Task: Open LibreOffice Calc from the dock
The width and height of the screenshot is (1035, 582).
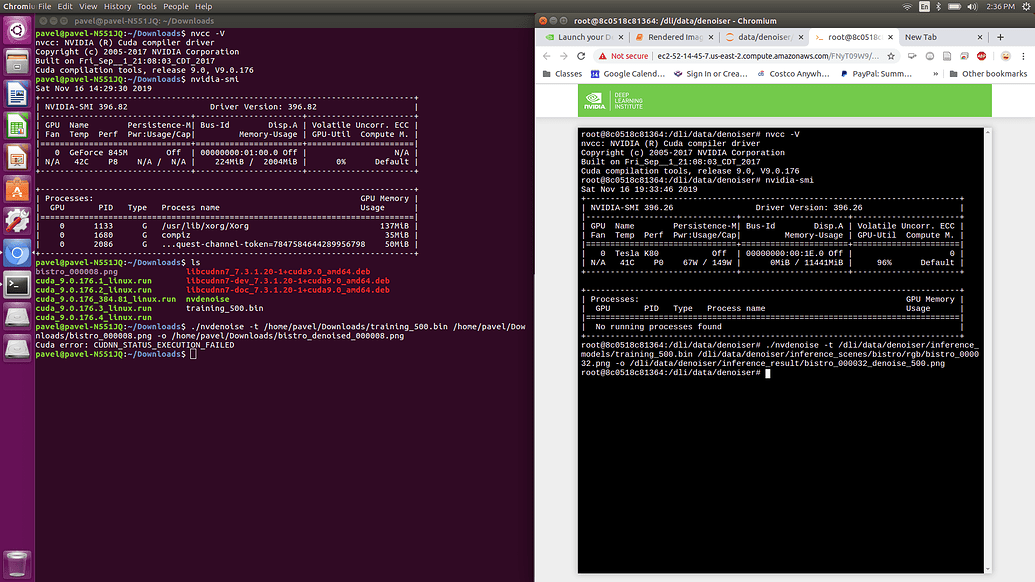Action: [17, 125]
